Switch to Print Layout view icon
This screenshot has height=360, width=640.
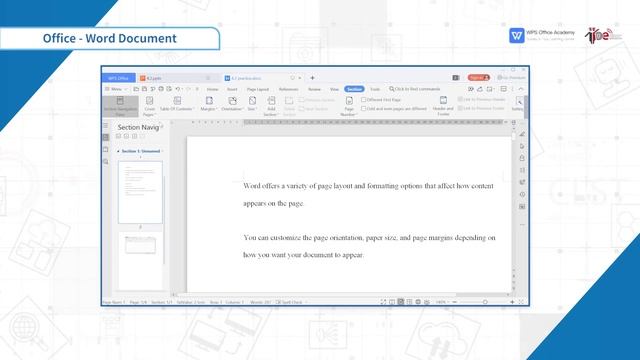coord(401,302)
